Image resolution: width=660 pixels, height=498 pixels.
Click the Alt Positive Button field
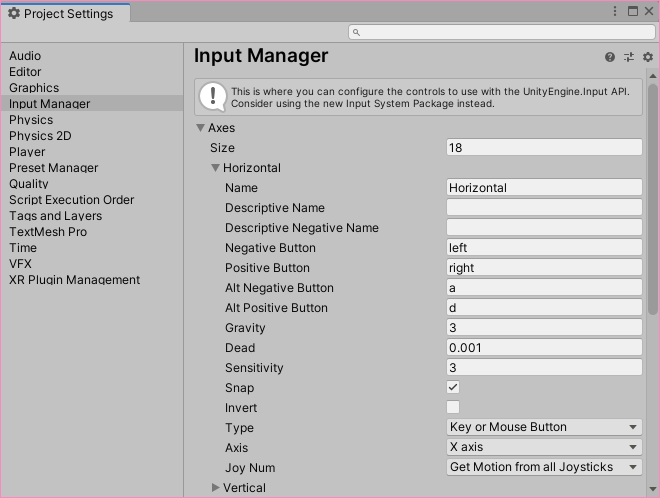tap(544, 307)
